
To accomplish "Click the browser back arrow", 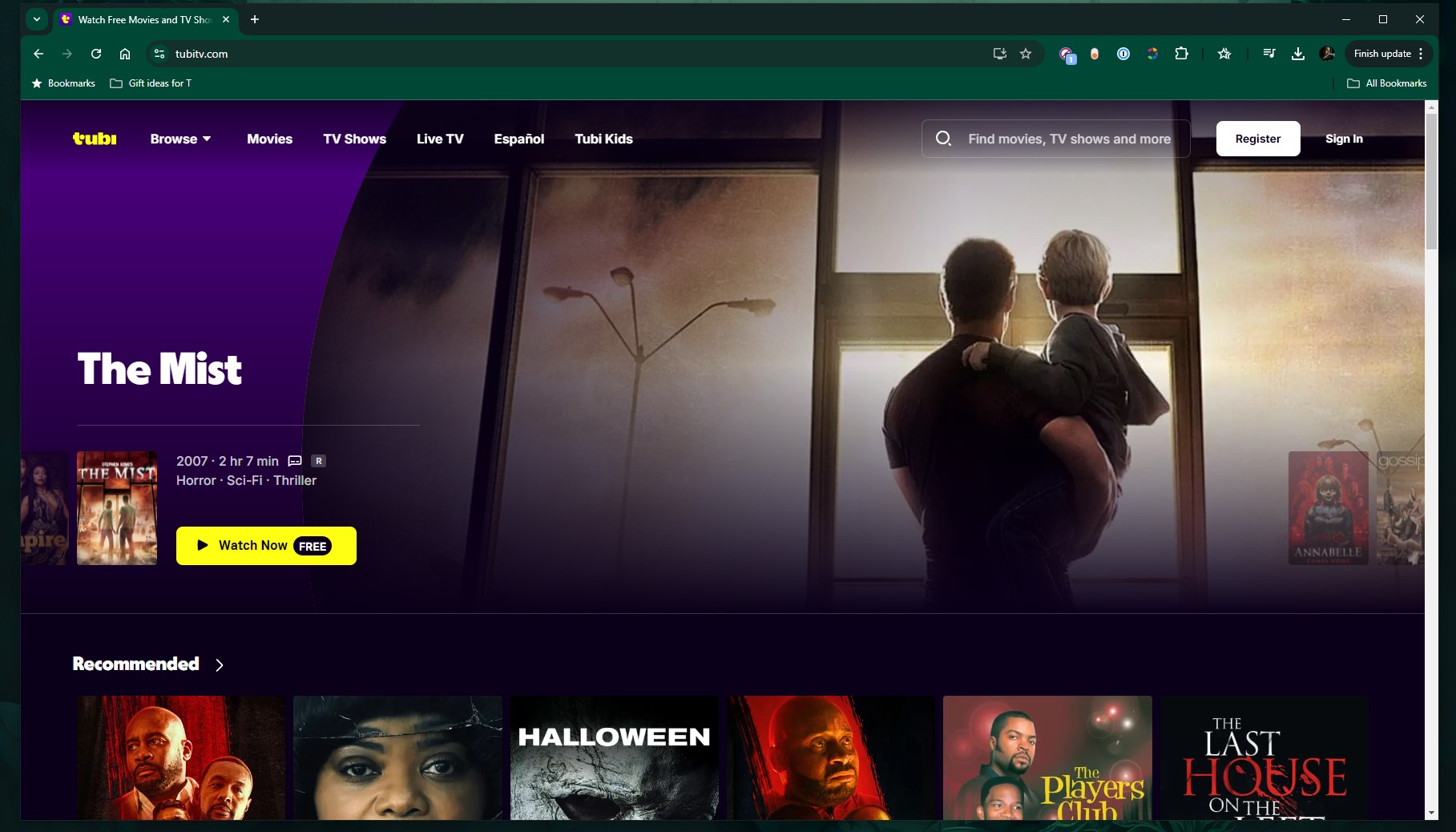I will [38, 54].
